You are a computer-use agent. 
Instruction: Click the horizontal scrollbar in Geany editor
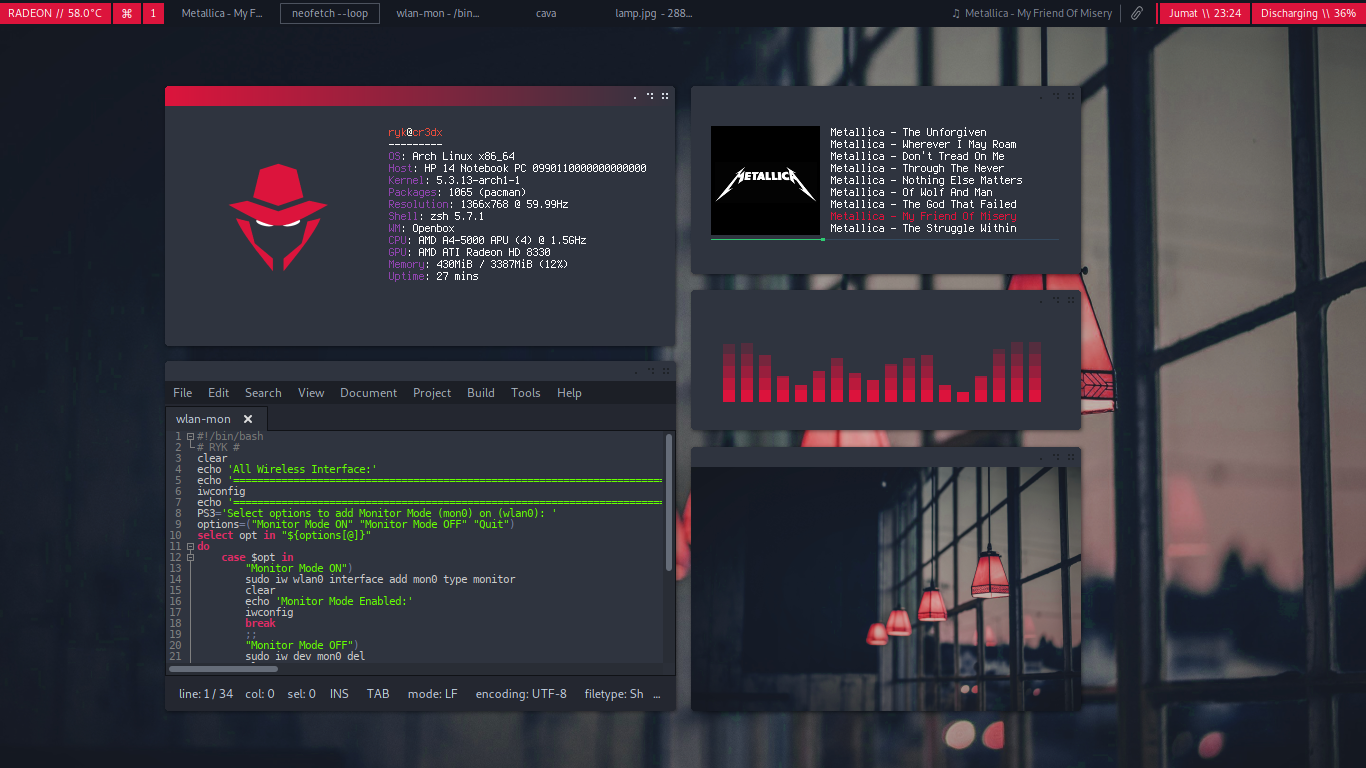click(x=223, y=668)
